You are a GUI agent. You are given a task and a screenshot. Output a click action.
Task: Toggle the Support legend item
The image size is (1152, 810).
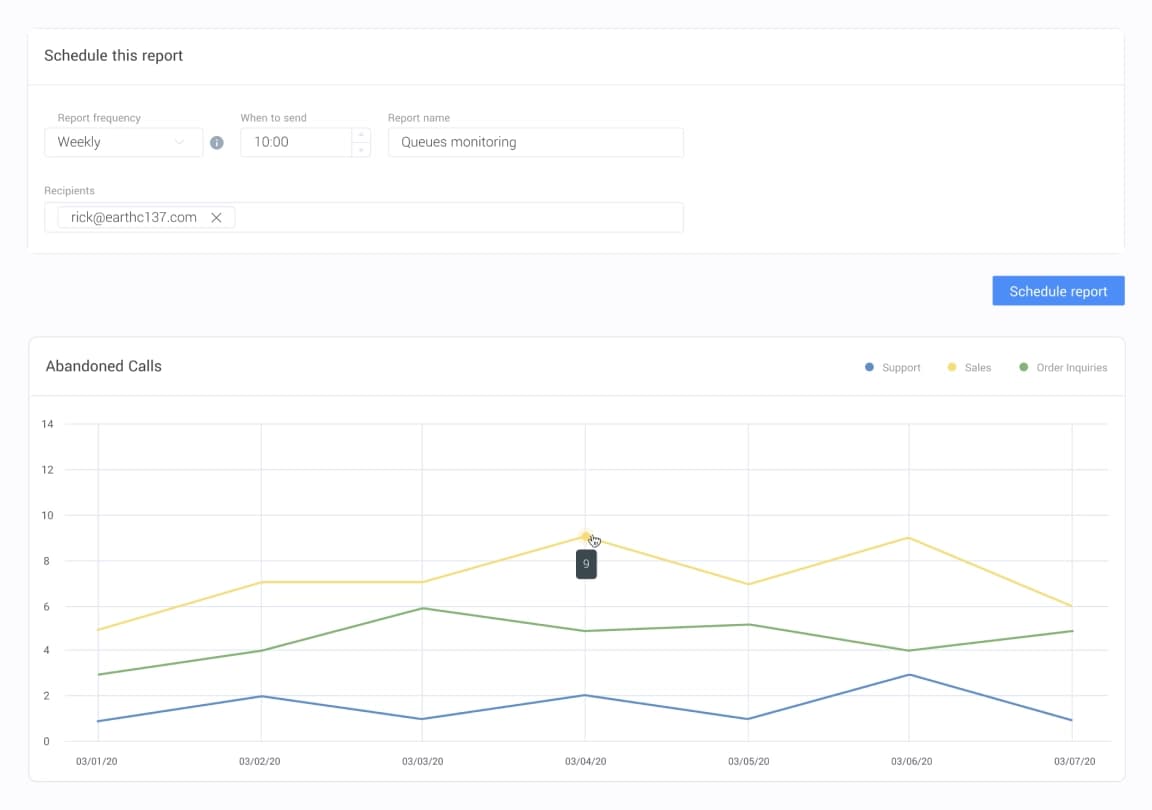pyautogui.click(x=893, y=368)
